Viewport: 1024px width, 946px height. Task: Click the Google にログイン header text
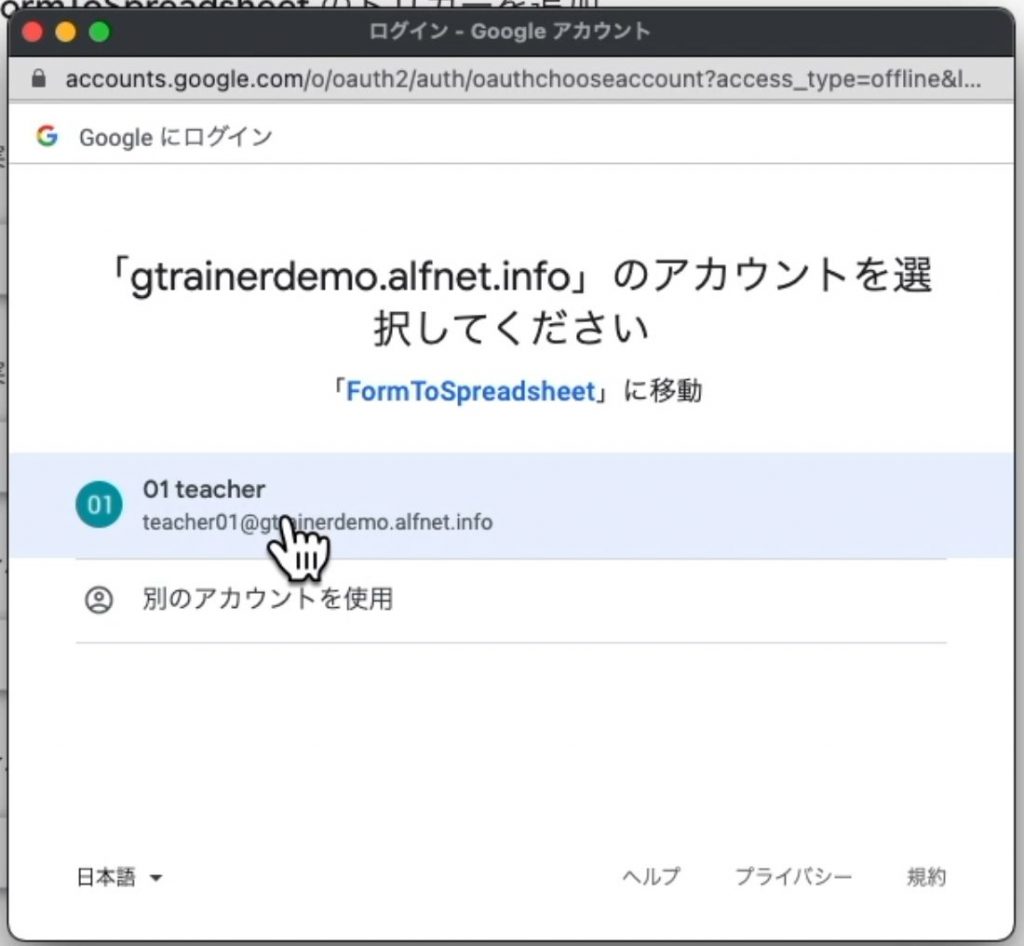click(176, 137)
